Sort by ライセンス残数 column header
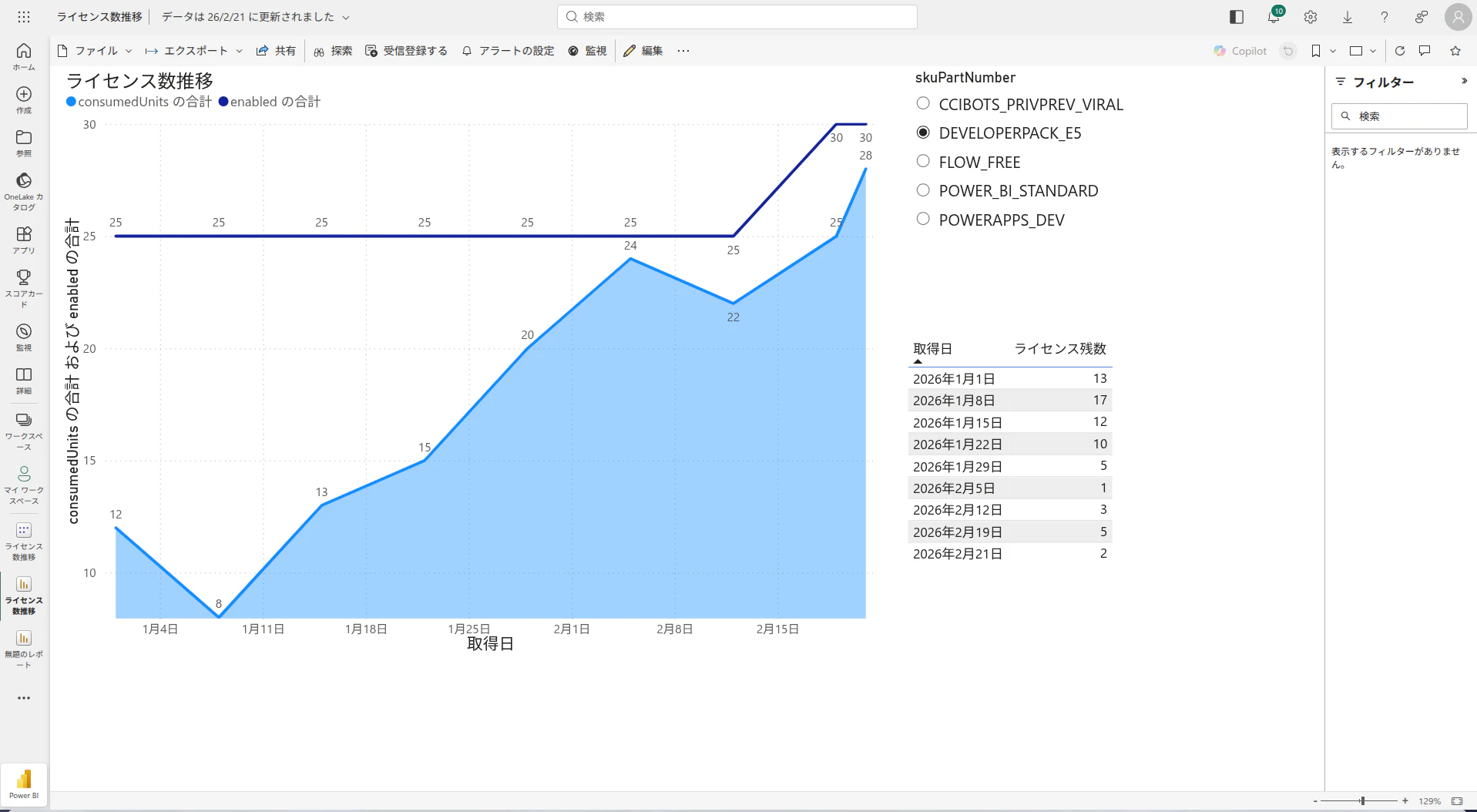The width and height of the screenshot is (1477, 812). 1060,349
